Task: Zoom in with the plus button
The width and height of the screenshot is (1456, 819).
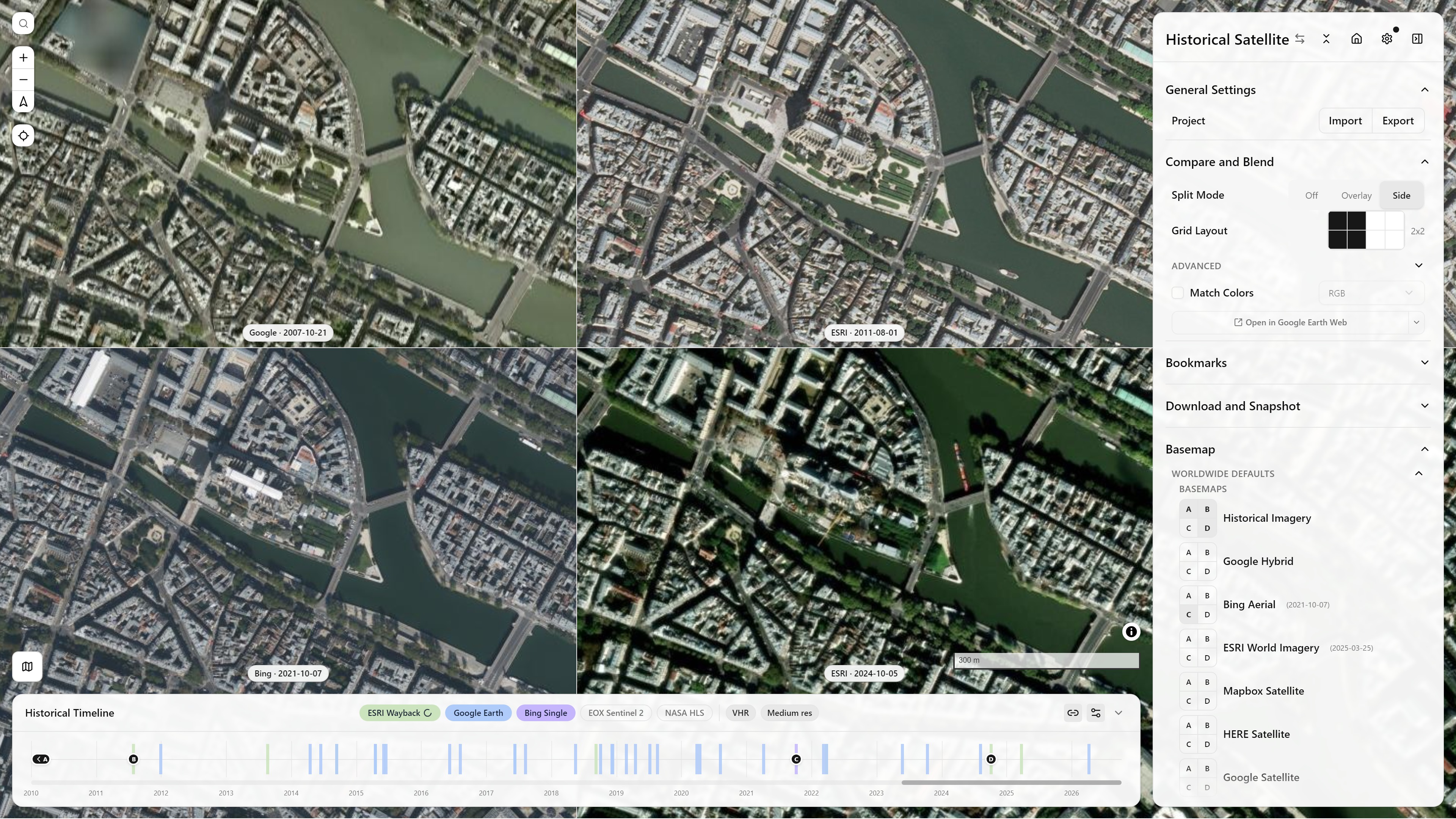Action: click(23, 58)
